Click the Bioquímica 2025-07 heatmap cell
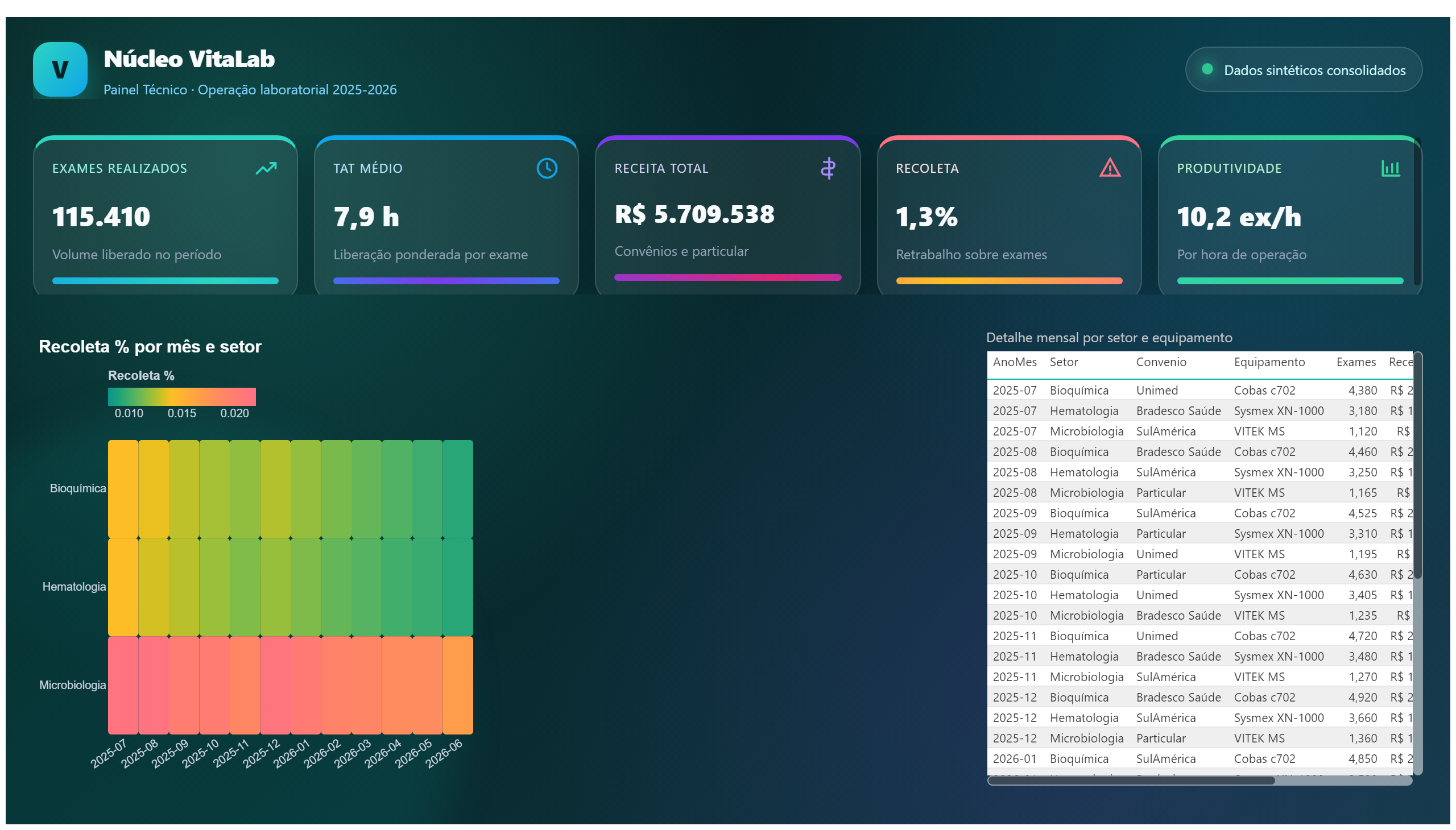 tap(123, 489)
